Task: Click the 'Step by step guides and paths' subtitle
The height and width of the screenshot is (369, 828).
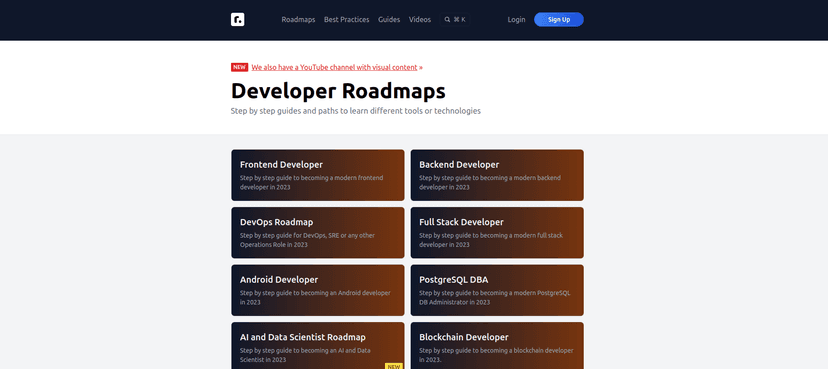Action: click(x=355, y=111)
